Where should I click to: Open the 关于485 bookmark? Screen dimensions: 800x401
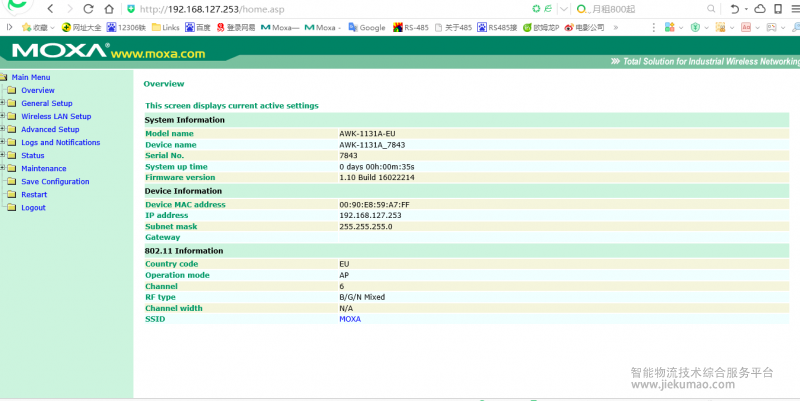point(453,28)
